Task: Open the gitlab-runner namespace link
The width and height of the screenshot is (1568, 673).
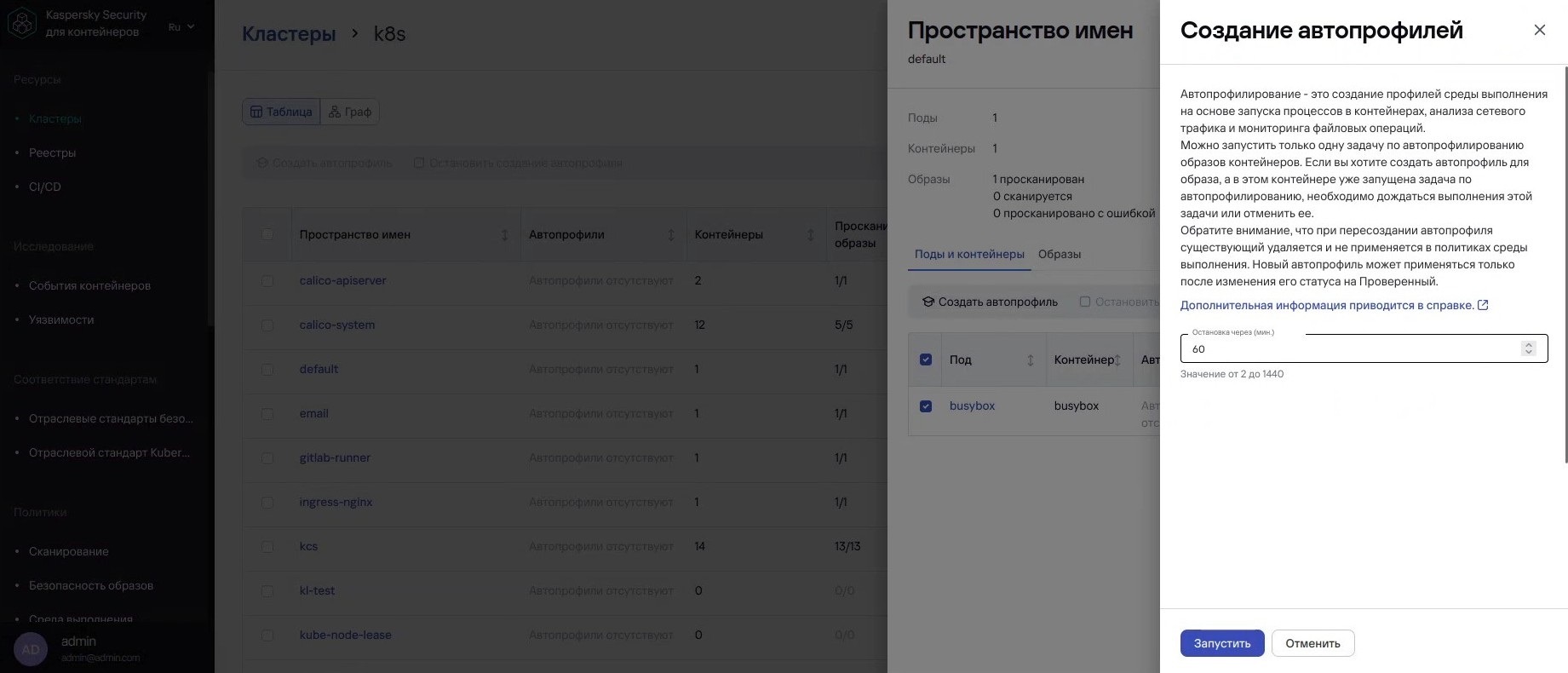Action: coord(335,457)
